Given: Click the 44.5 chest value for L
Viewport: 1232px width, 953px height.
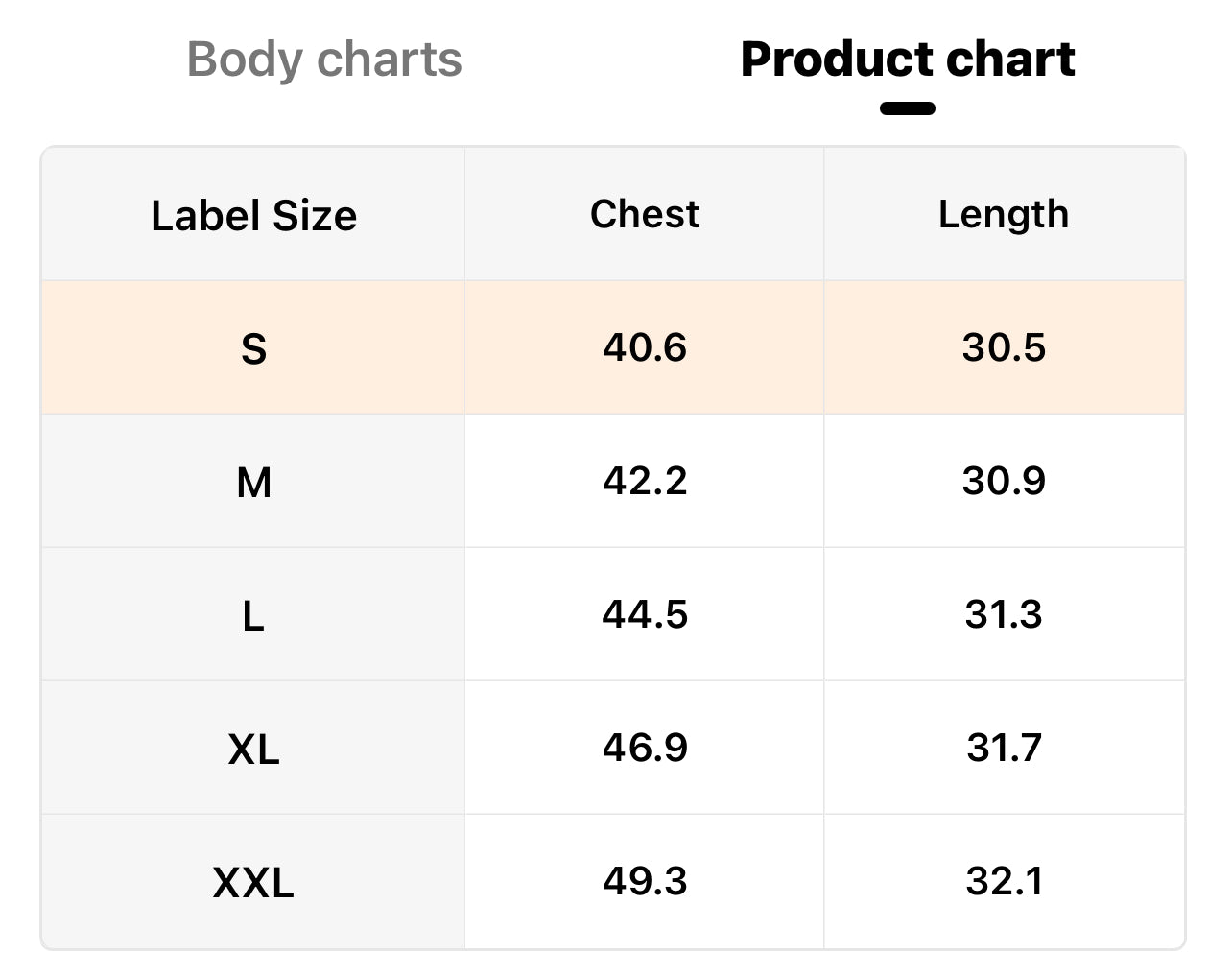Looking at the screenshot, I should click(645, 614).
